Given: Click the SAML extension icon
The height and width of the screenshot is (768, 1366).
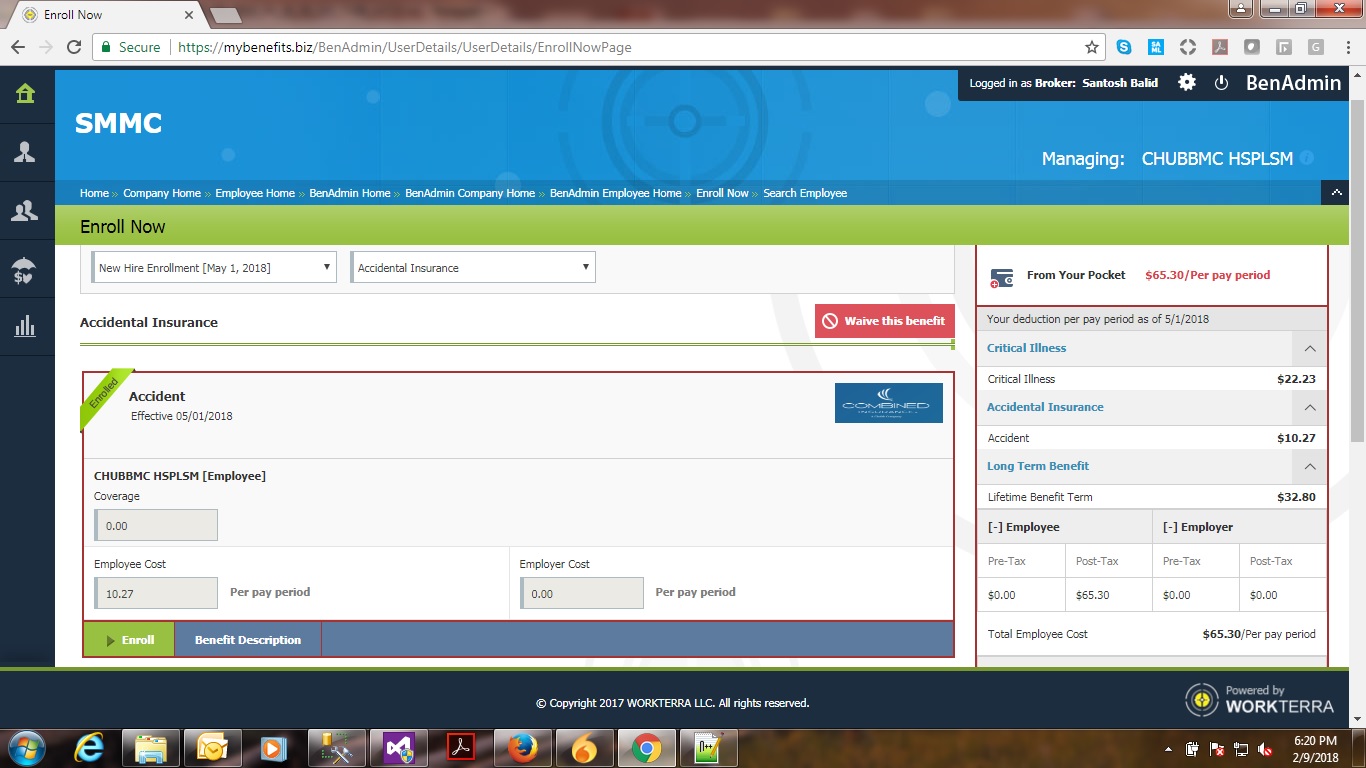Looking at the screenshot, I should pos(1156,47).
